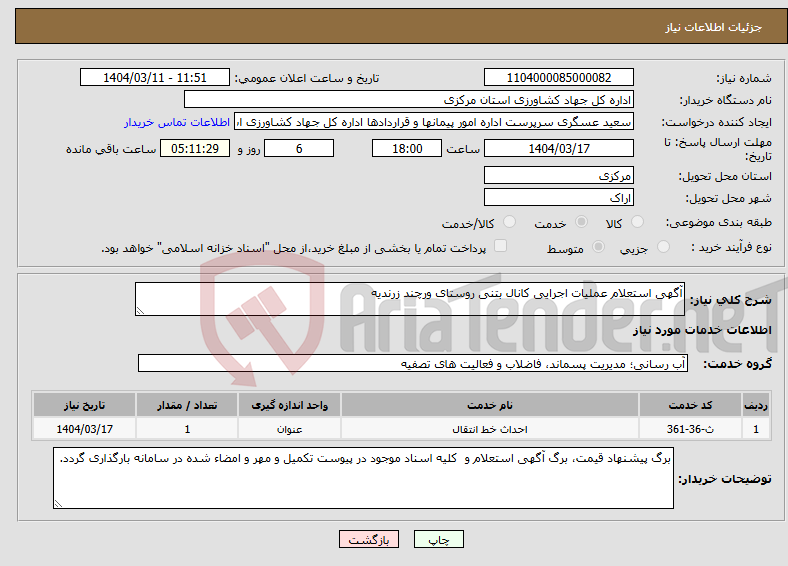Viewport: 788px width, 566px height.
Task: Click the تعداد / مقدار column header
Action: (x=187, y=405)
